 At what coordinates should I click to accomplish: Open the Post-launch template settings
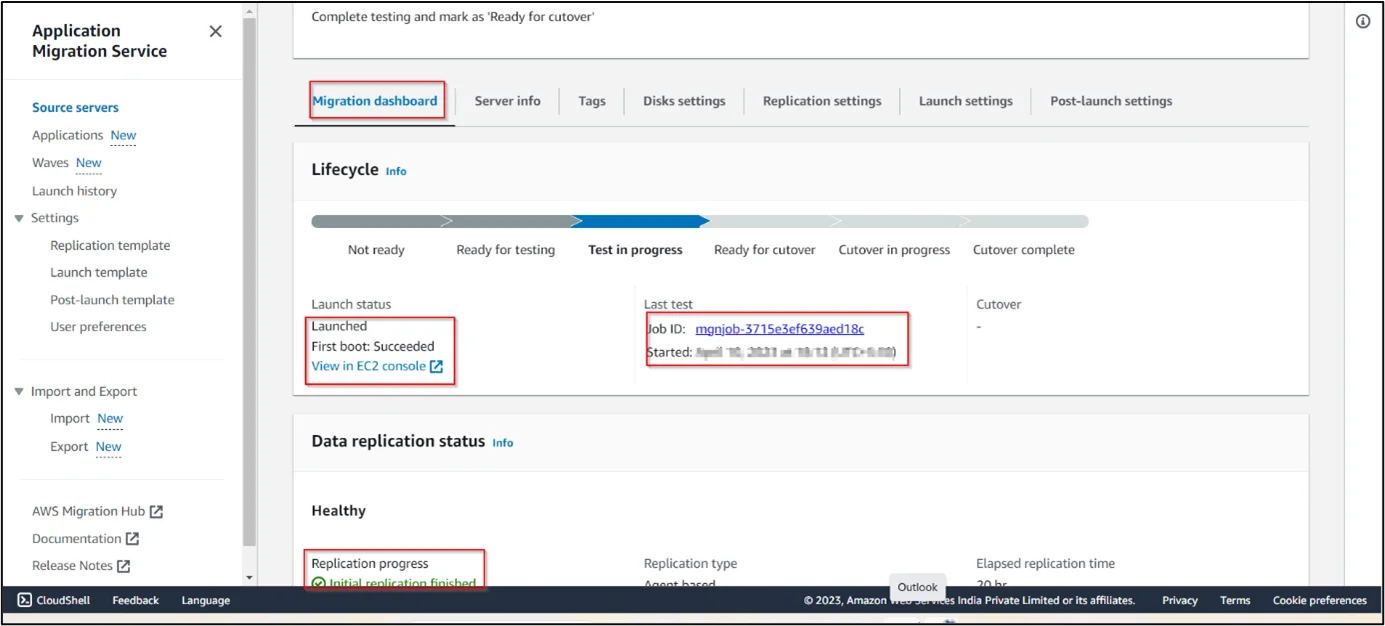[112, 300]
